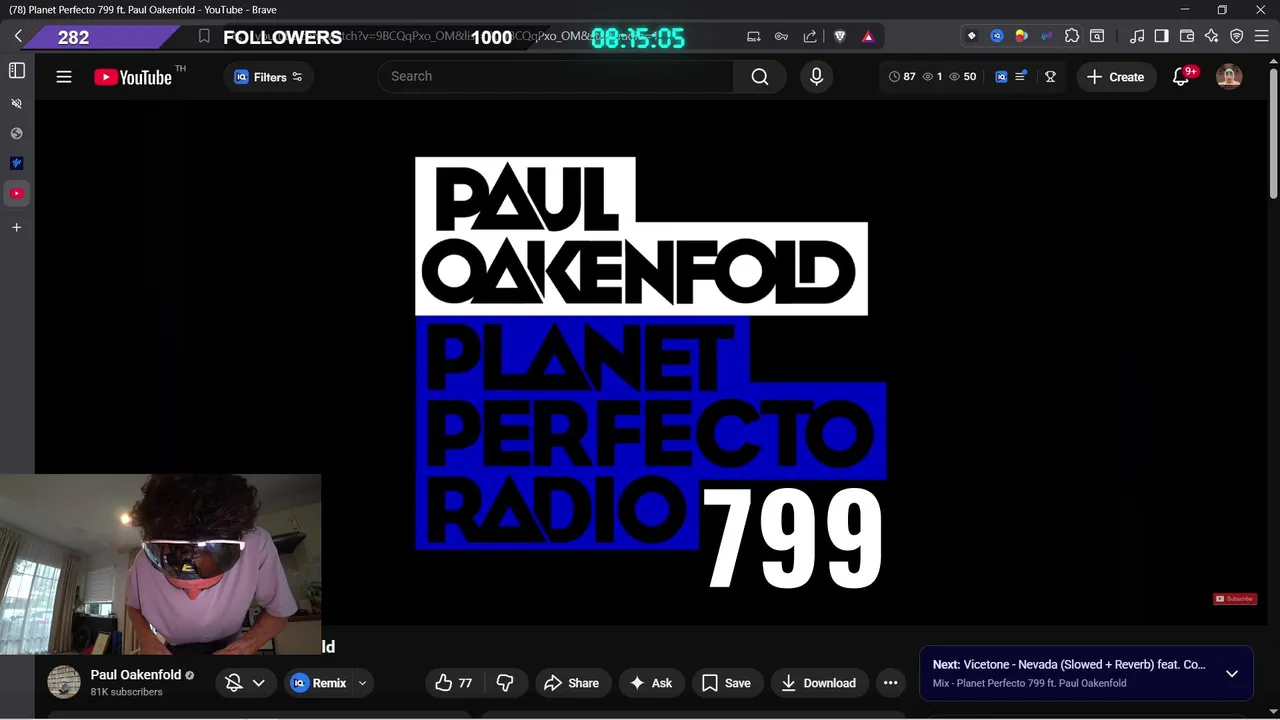Click the sliders icon on the Filters button
This screenshot has height=720, width=1280.
(x=297, y=77)
